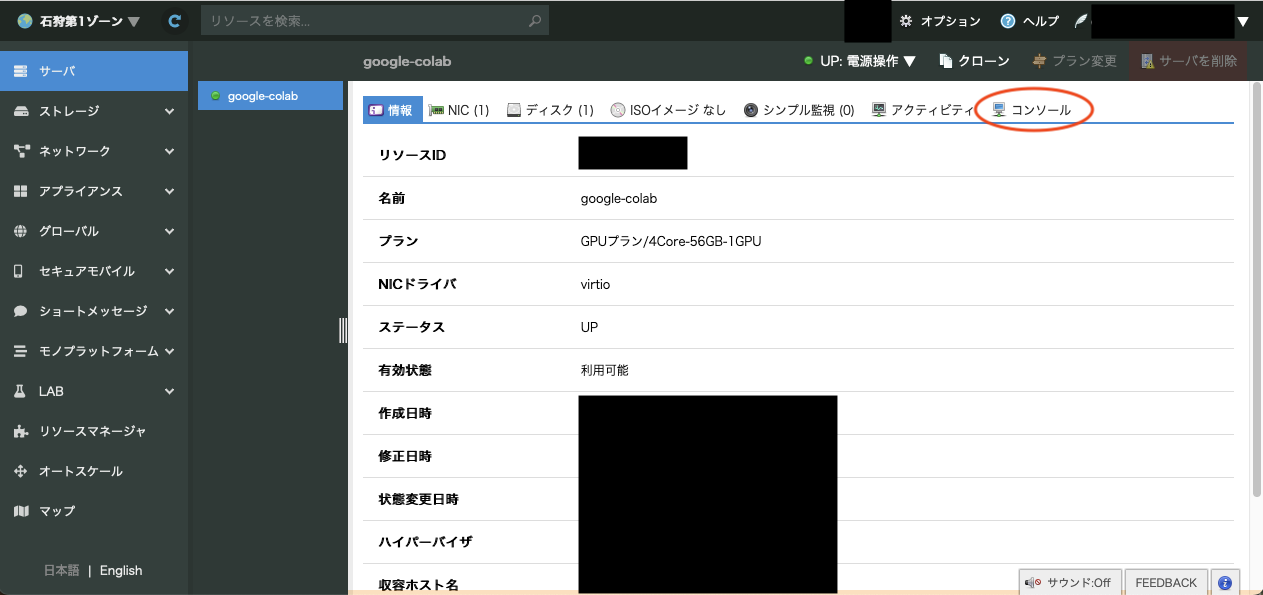
Task: Click the panel splitter handle beside server list
Action: pos(343,330)
